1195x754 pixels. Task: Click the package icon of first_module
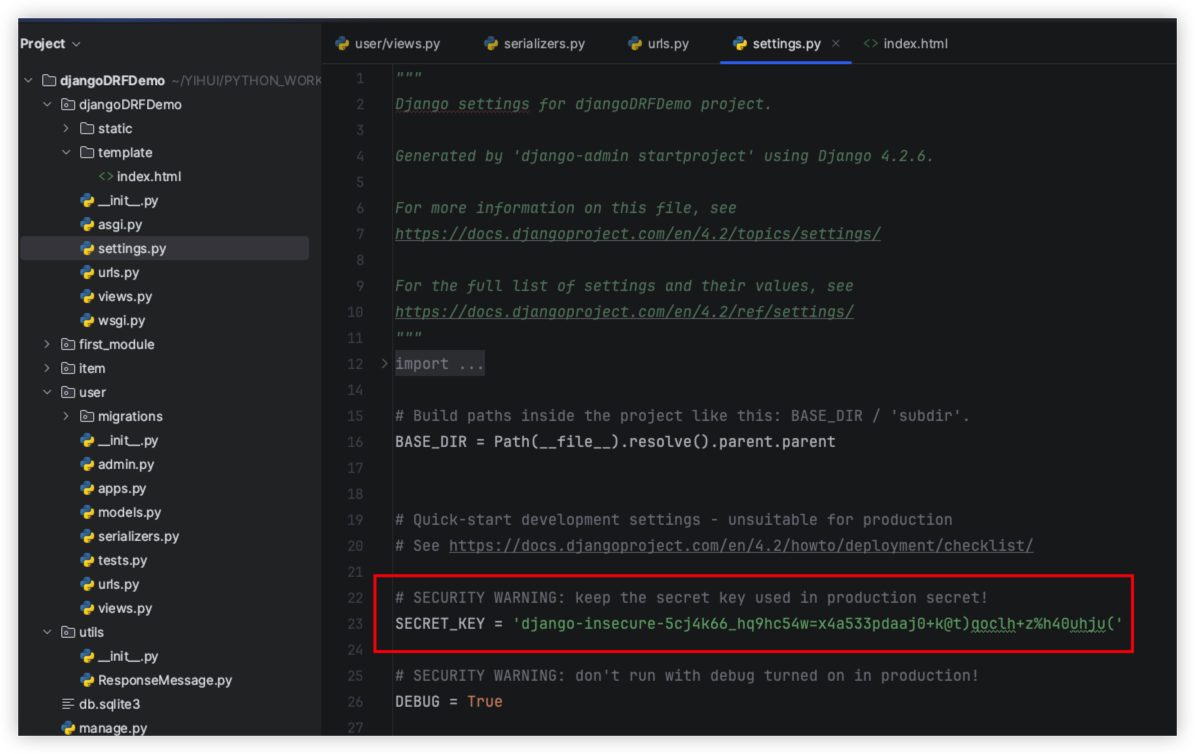(68, 344)
